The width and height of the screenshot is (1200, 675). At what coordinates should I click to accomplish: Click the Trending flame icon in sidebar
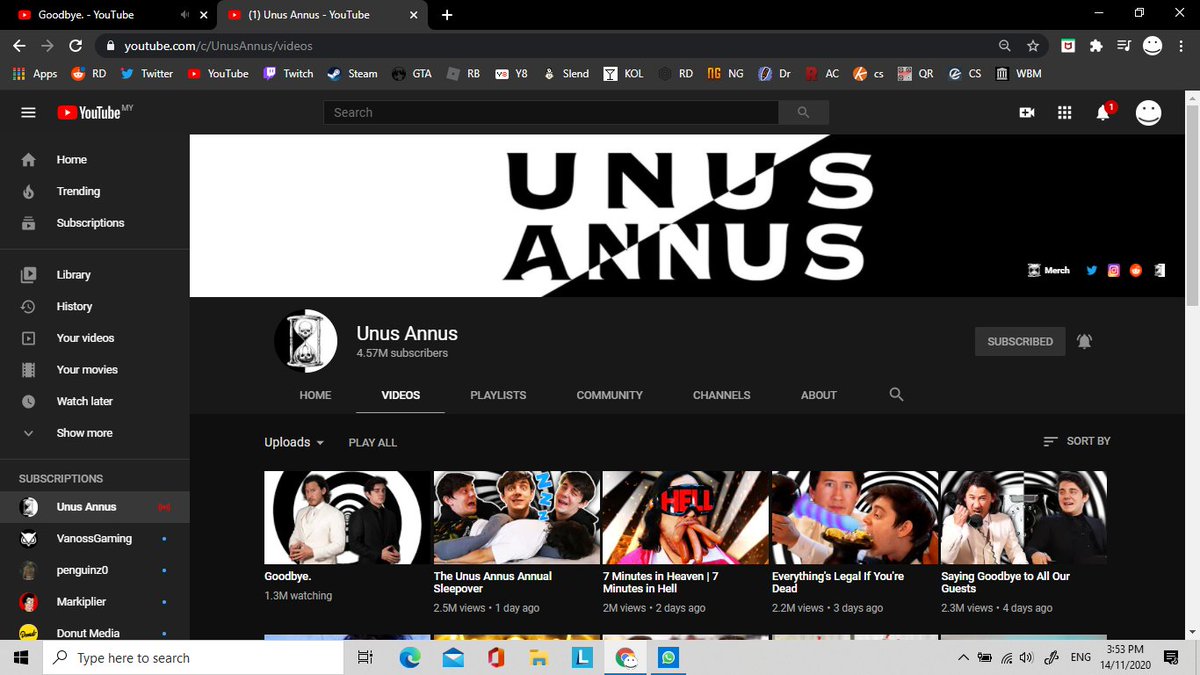(x=28, y=191)
